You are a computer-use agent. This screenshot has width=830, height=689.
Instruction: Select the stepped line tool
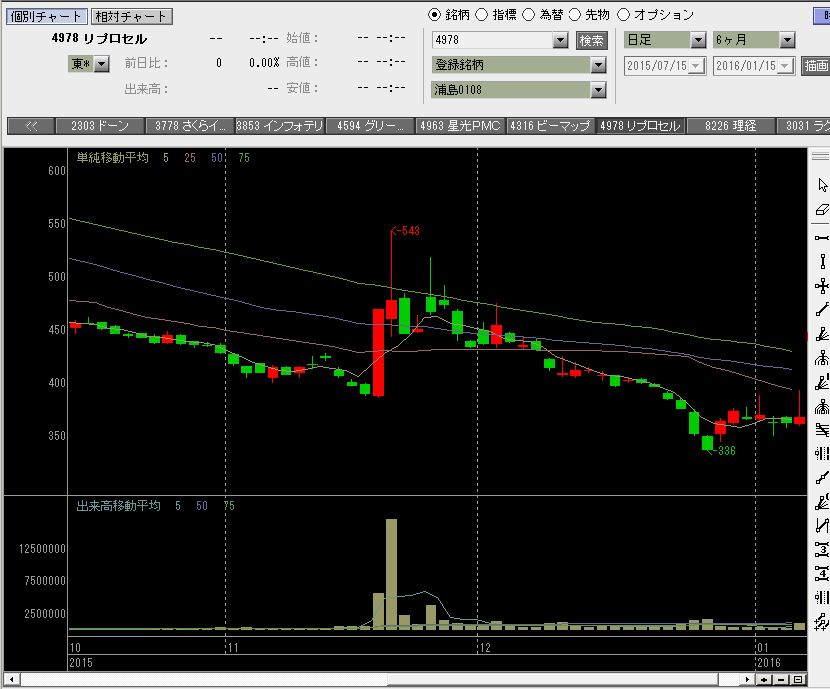(822, 478)
